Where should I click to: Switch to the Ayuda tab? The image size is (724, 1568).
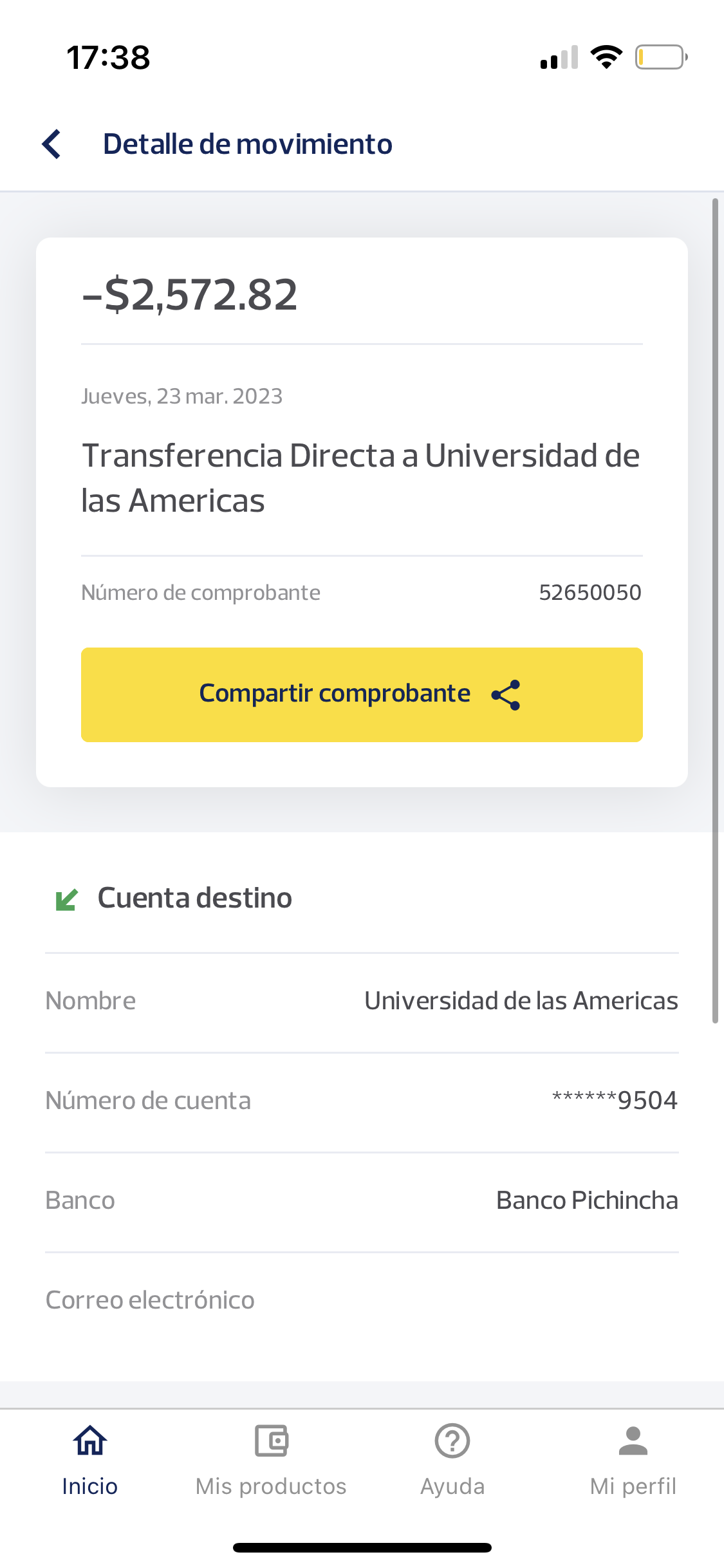(x=452, y=1486)
